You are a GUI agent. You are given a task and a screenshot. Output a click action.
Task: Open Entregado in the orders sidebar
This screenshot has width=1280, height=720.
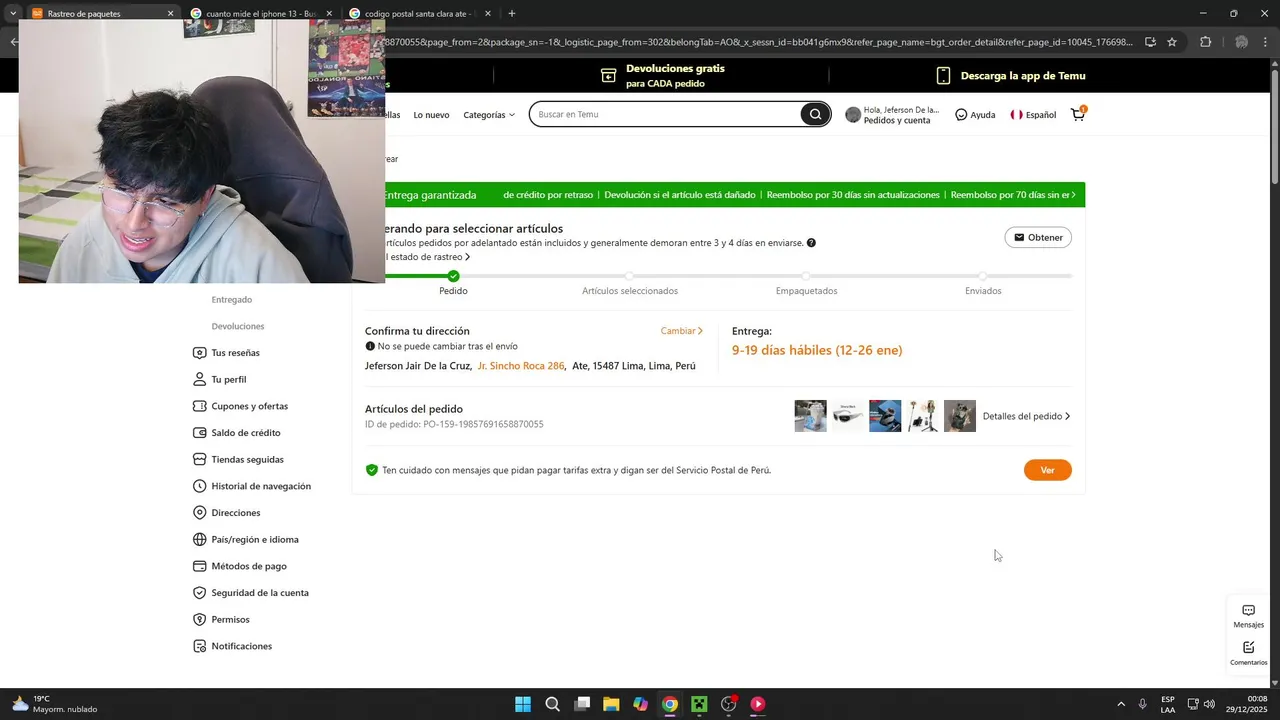pyautogui.click(x=232, y=300)
